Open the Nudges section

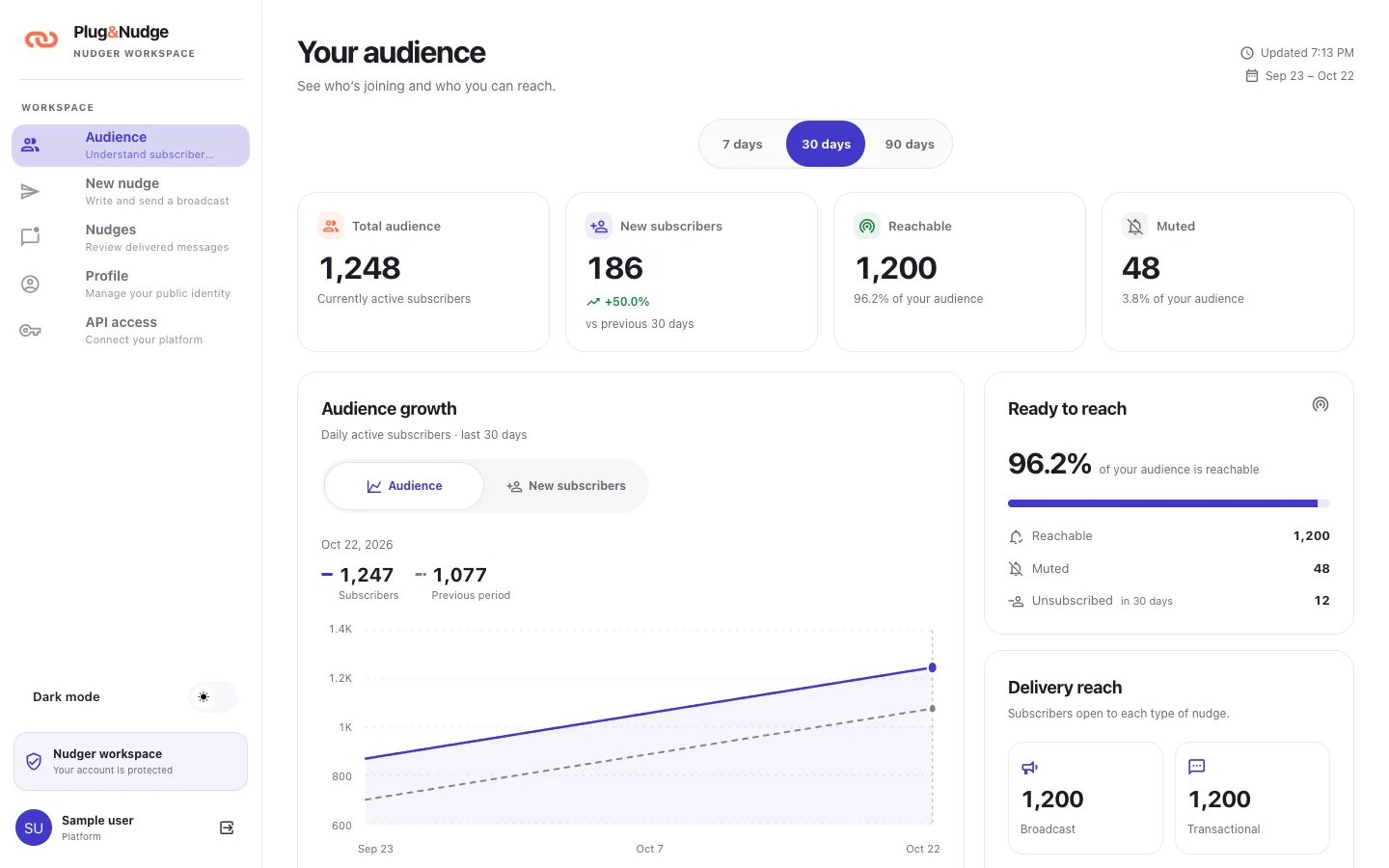(130, 238)
